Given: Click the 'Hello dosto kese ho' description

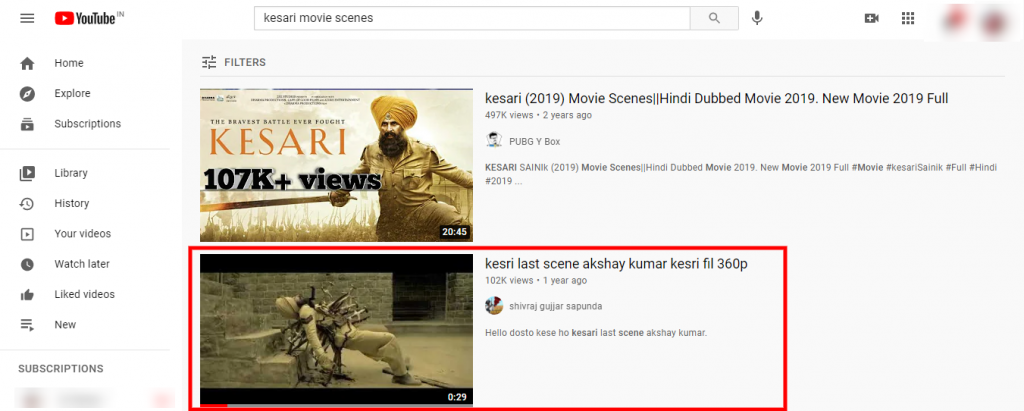Looking at the screenshot, I should (596, 333).
